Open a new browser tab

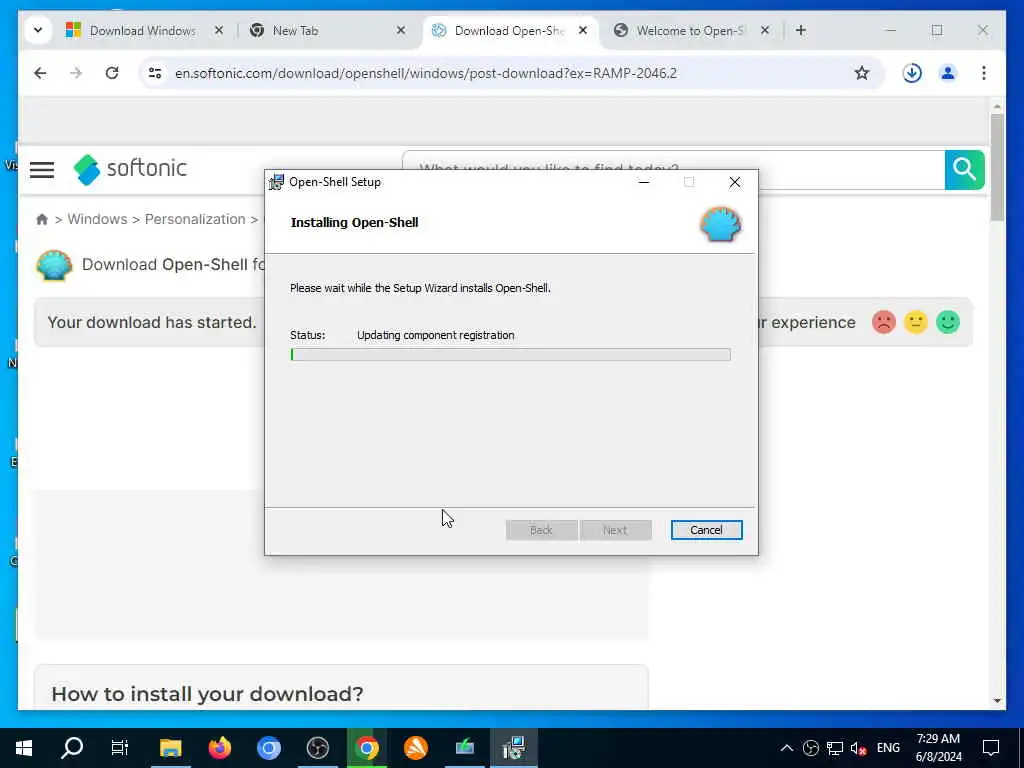pos(801,30)
